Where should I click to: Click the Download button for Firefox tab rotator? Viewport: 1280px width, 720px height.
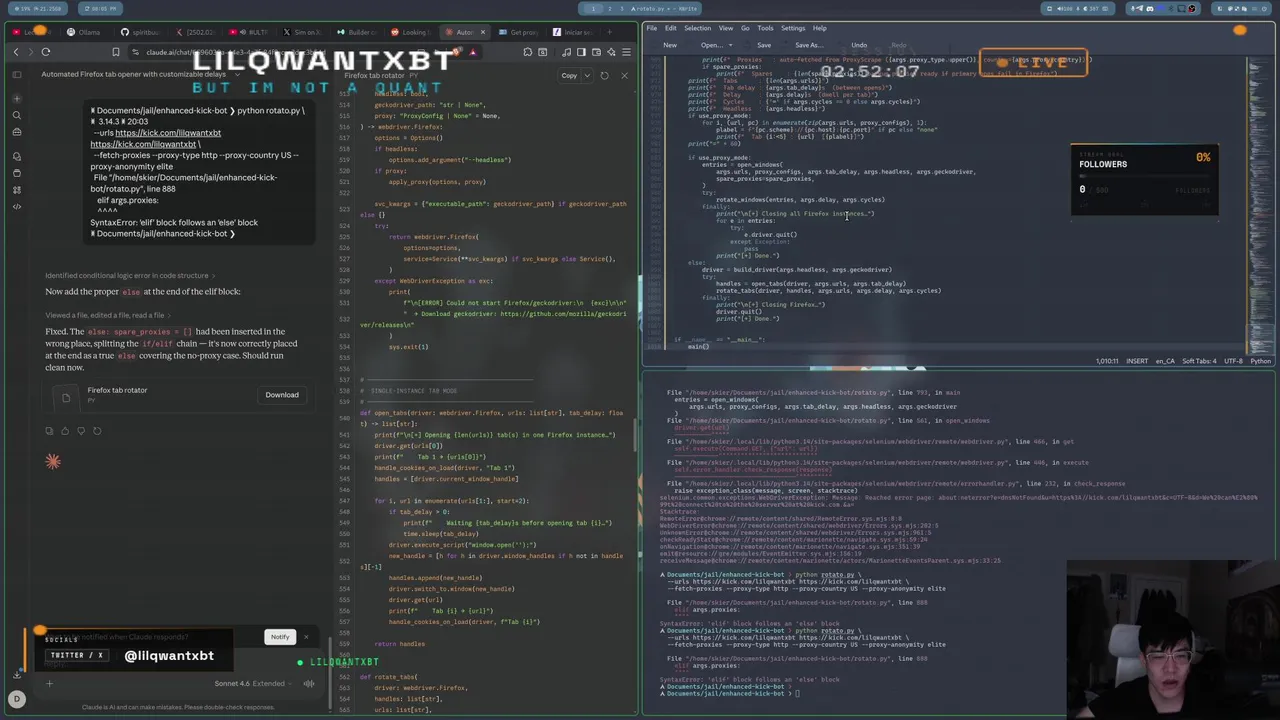click(282, 395)
